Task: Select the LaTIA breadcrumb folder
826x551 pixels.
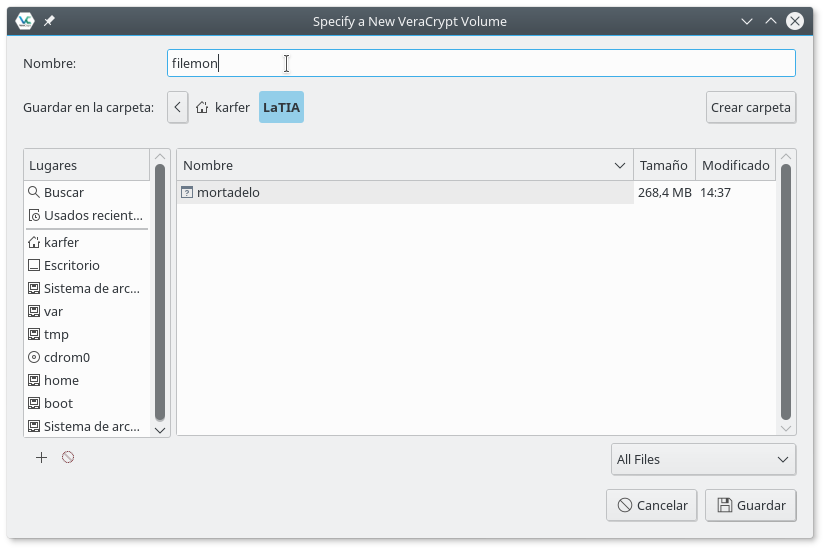Action: tap(281, 107)
